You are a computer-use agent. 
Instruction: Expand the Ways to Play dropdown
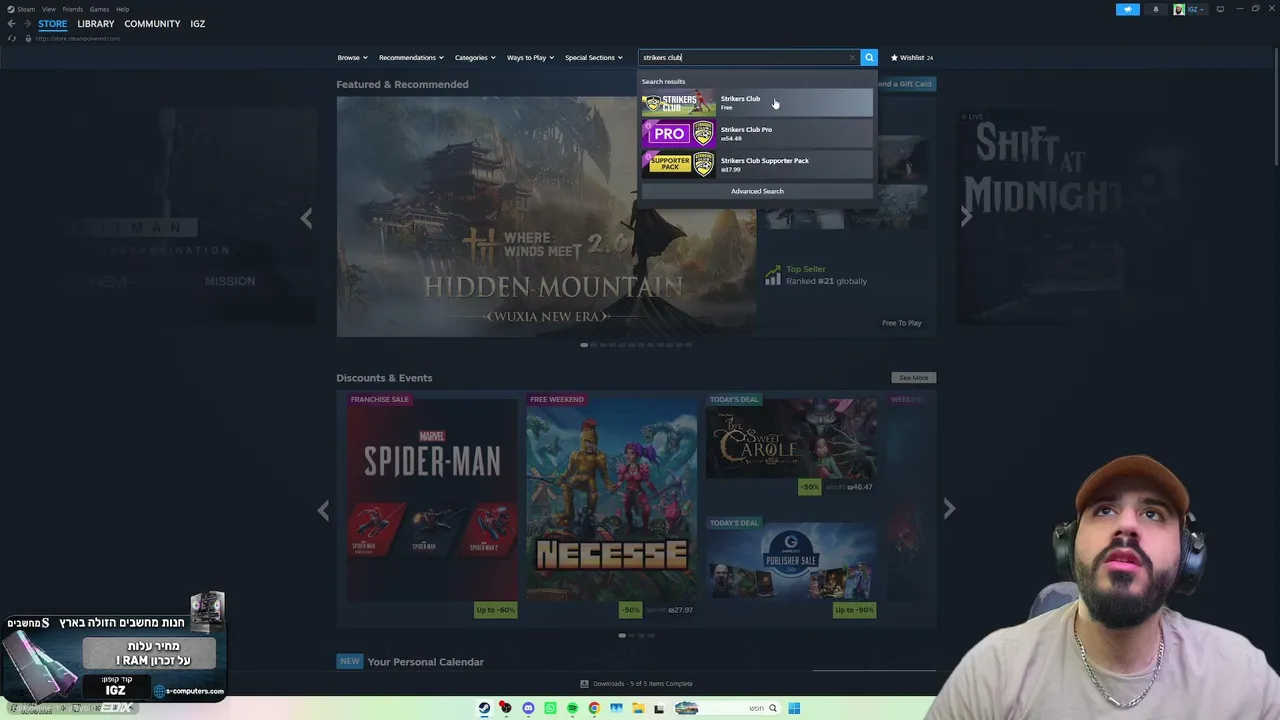click(x=530, y=58)
